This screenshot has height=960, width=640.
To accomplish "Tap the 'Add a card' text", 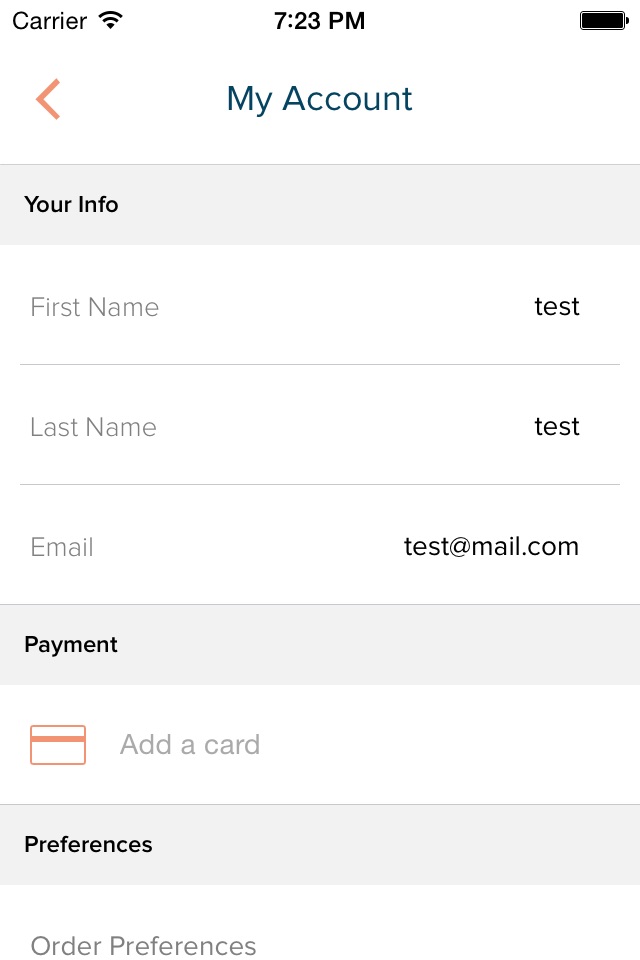I will (x=190, y=744).
